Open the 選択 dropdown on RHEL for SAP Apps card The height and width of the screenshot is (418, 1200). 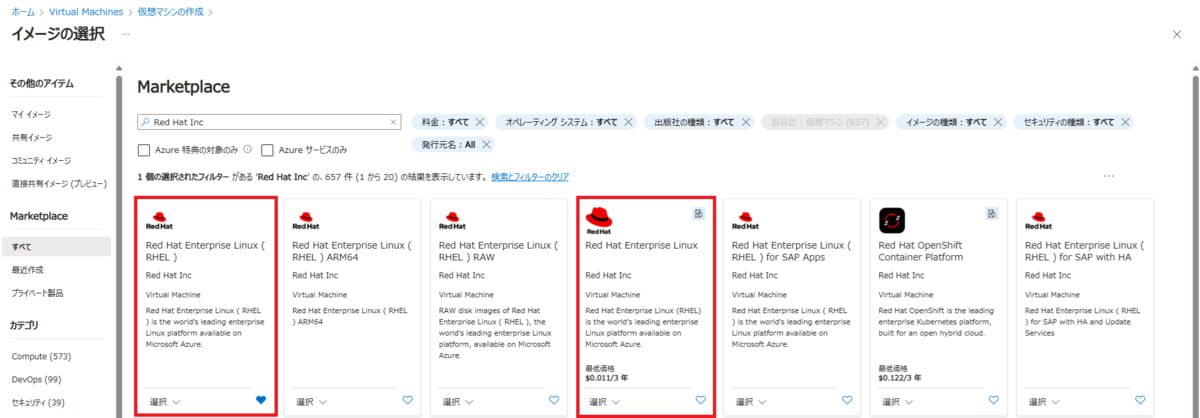click(x=751, y=401)
